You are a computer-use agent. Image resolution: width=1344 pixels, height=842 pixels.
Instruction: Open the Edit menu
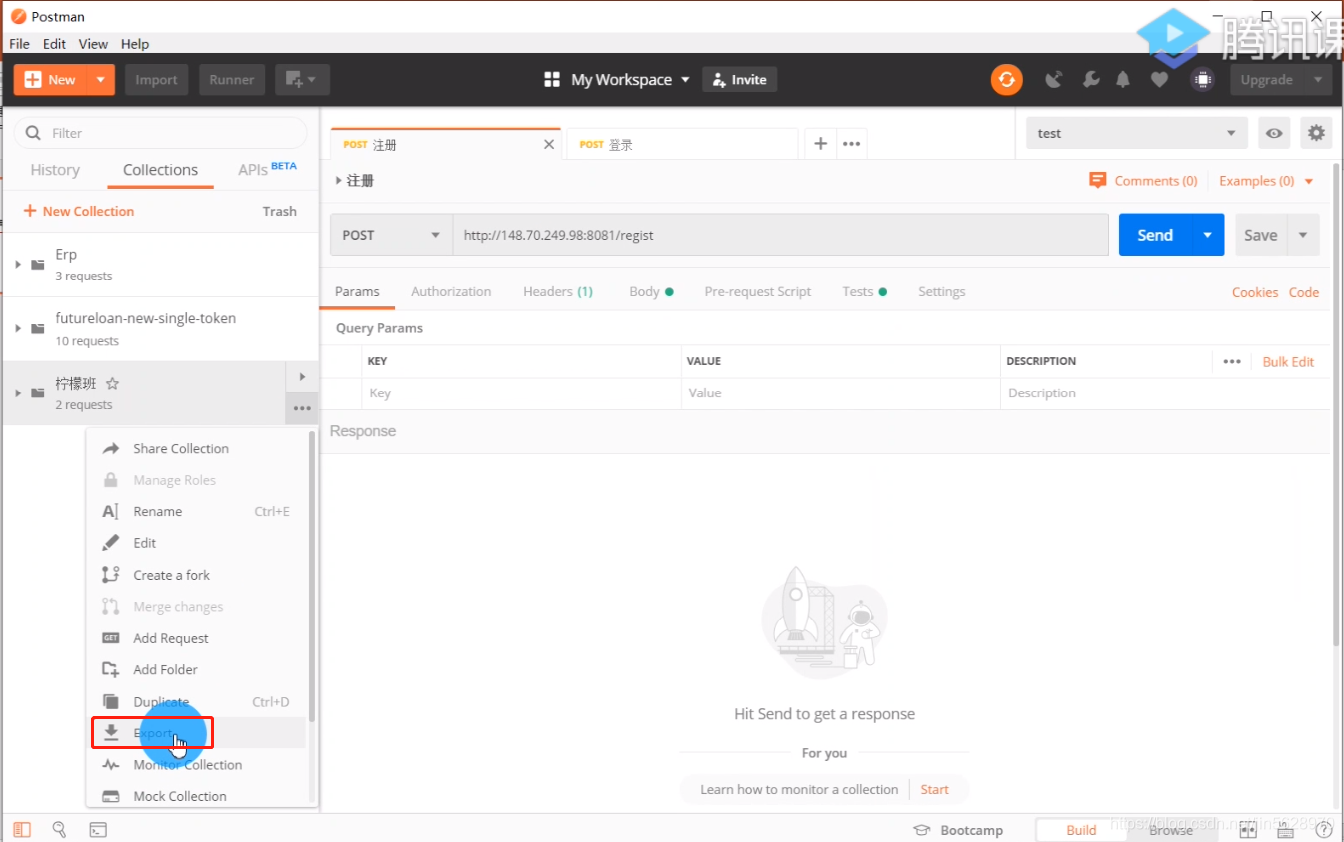(x=54, y=44)
